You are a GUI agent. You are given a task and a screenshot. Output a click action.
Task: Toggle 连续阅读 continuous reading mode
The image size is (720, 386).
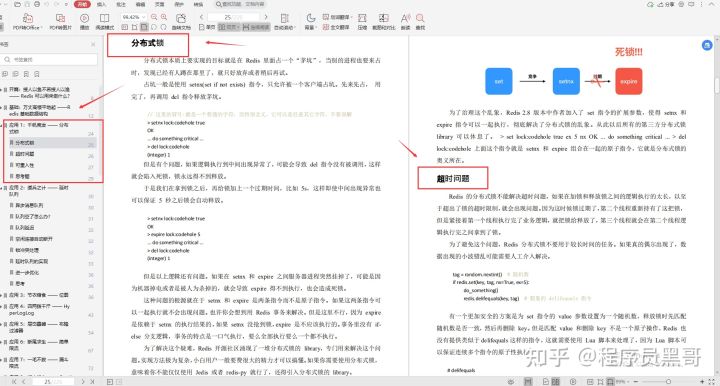[256, 28]
